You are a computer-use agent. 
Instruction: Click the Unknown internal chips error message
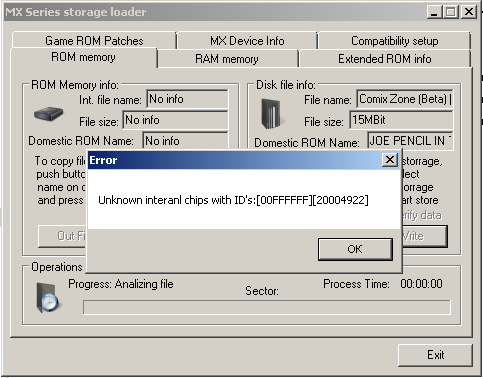click(x=233, y=200)
